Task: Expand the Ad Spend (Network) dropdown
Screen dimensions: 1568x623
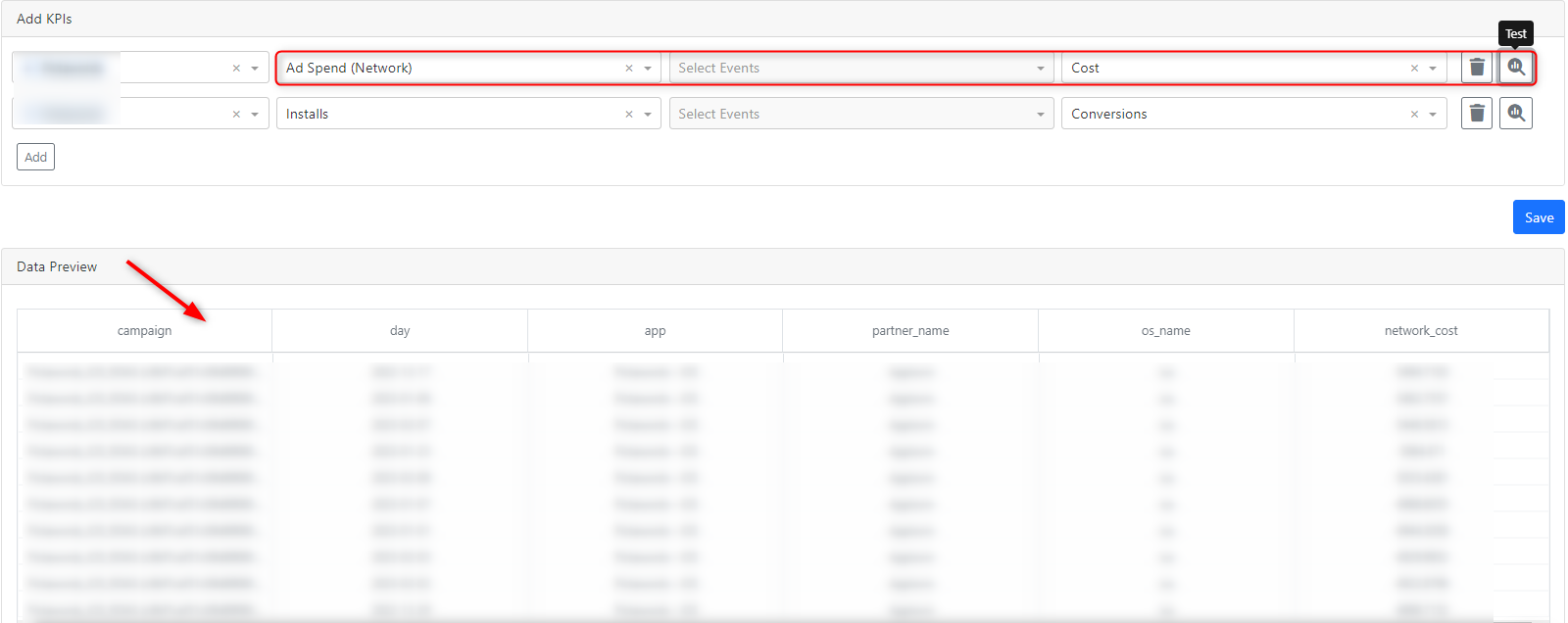Action: click(x=648, y=69)
